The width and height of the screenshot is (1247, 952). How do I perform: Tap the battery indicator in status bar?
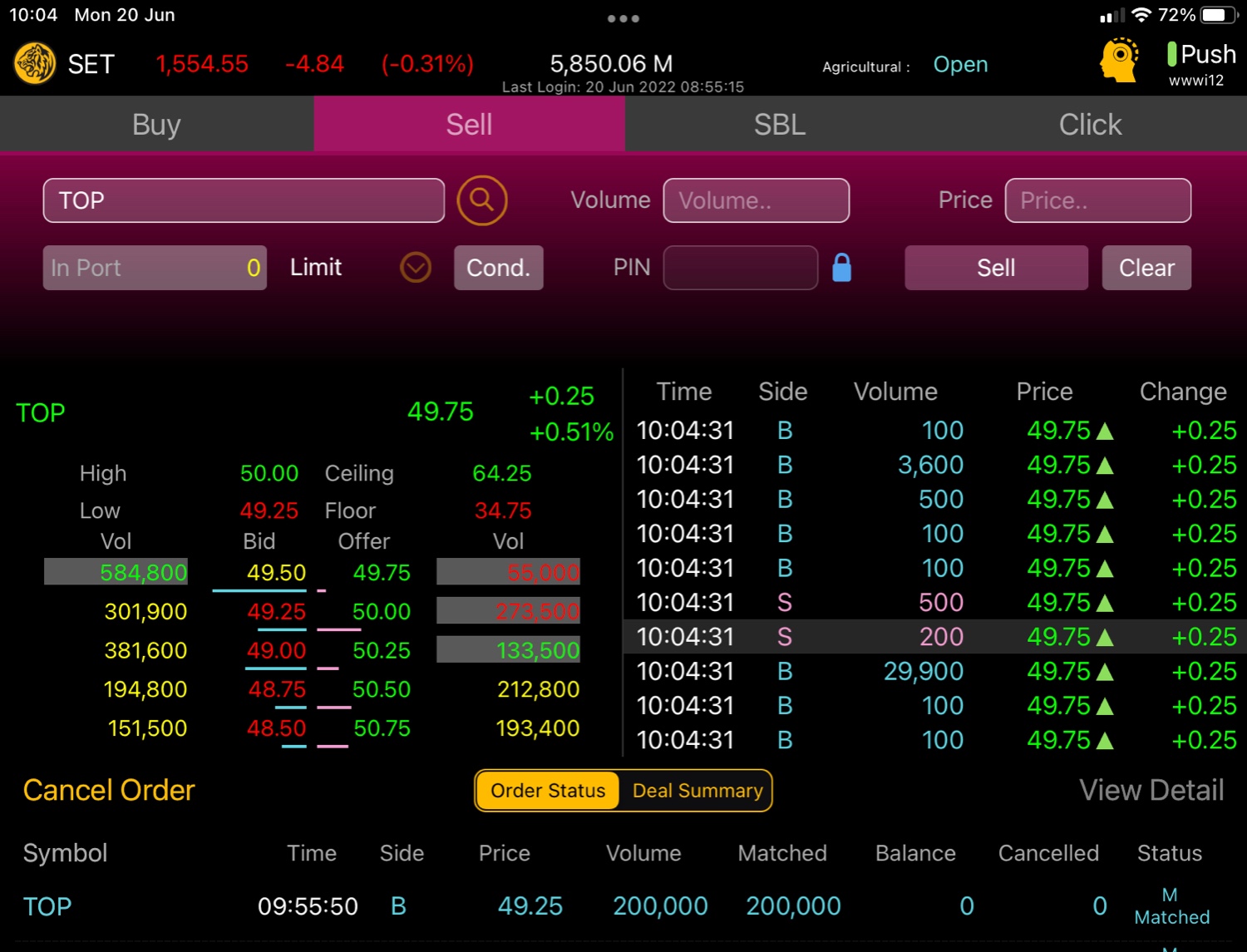(1220, 15)
